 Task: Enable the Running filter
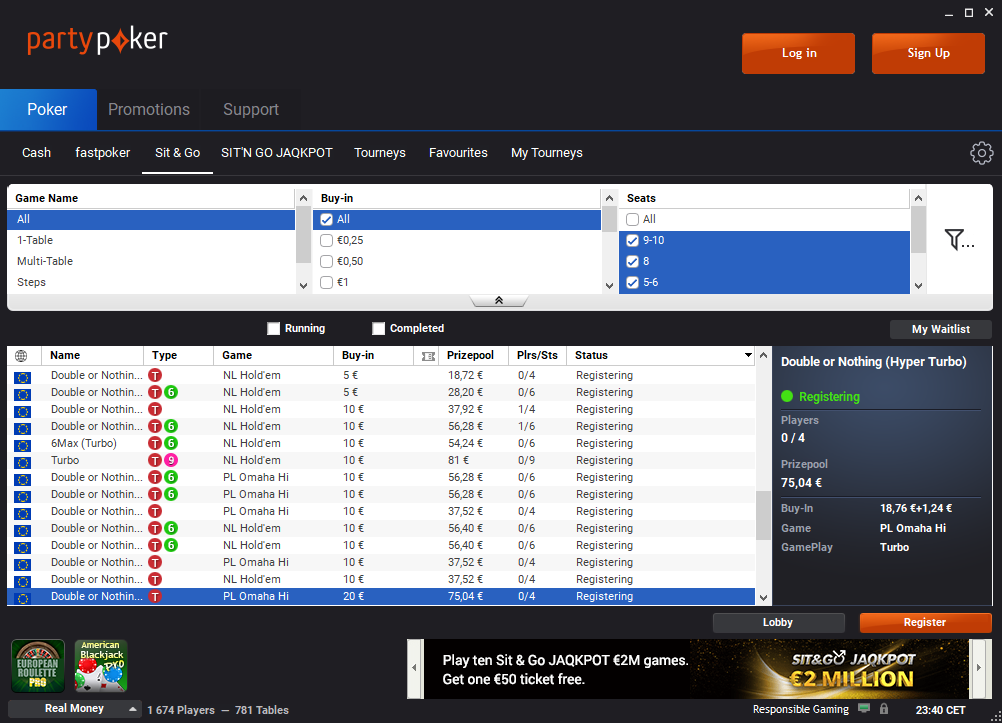274,328
